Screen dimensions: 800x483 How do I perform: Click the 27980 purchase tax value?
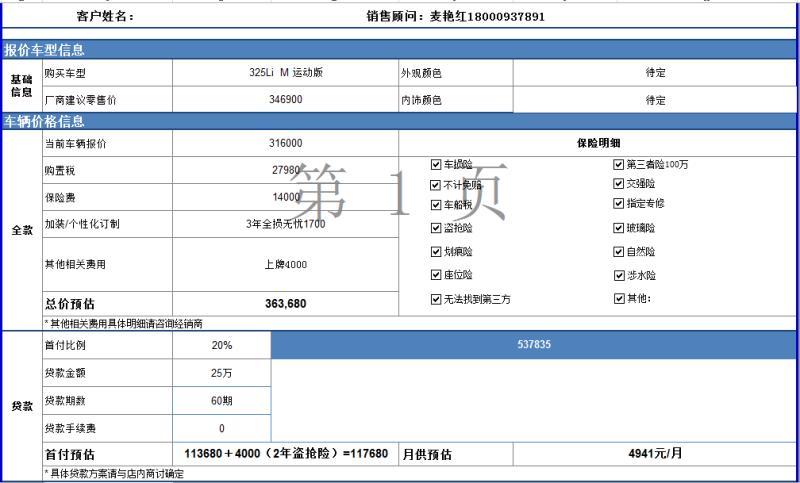[286, 170]
